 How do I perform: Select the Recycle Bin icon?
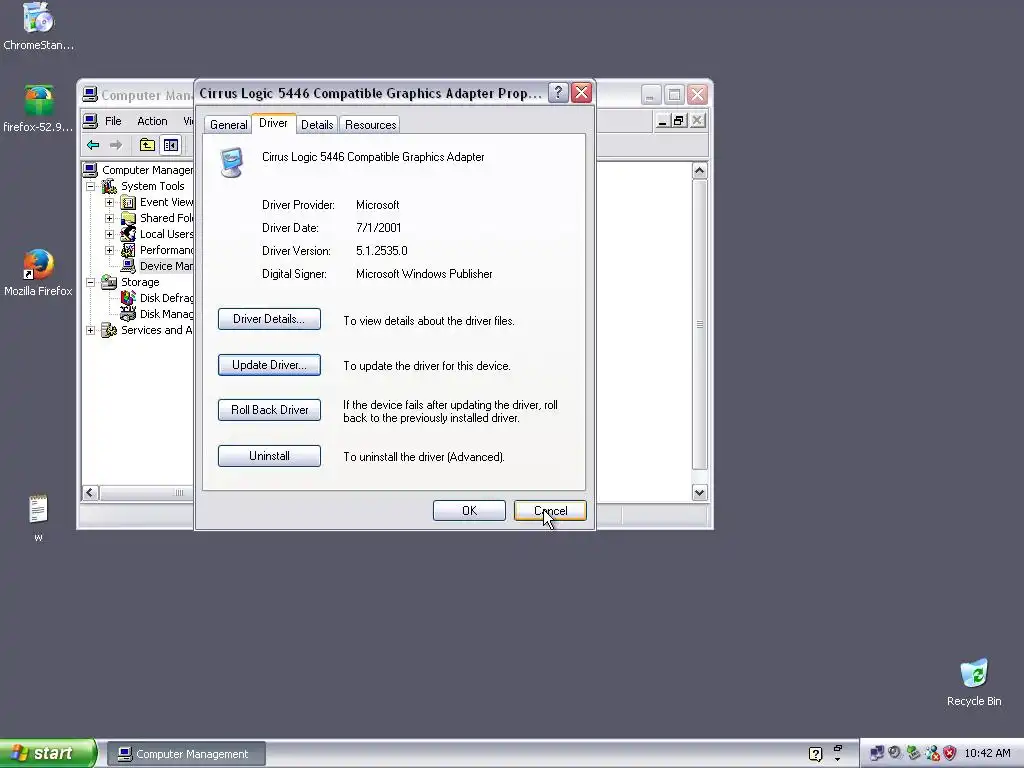pyautogui.click(x=974, y=682)
